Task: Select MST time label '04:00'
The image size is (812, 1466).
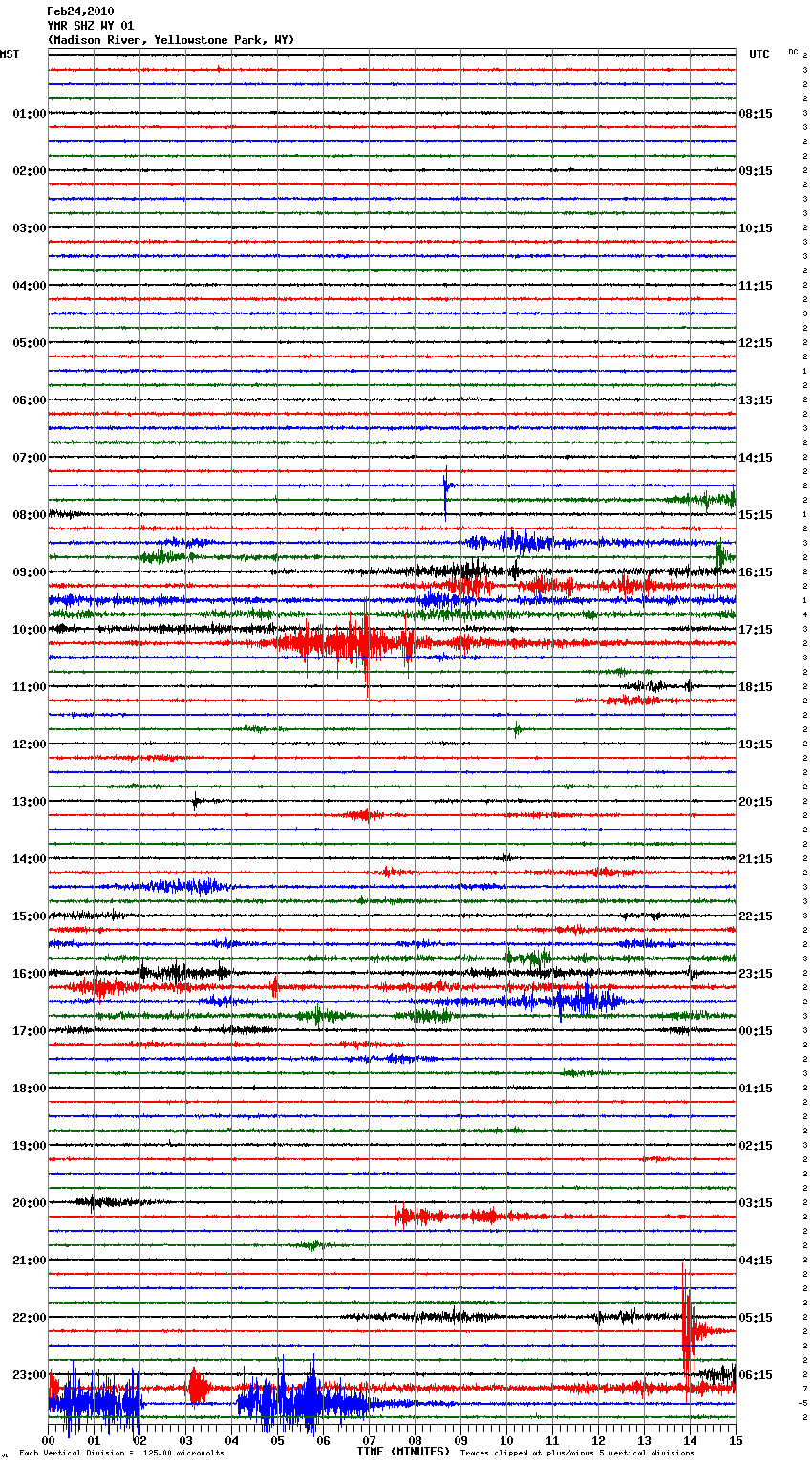Action: [30, 286]
